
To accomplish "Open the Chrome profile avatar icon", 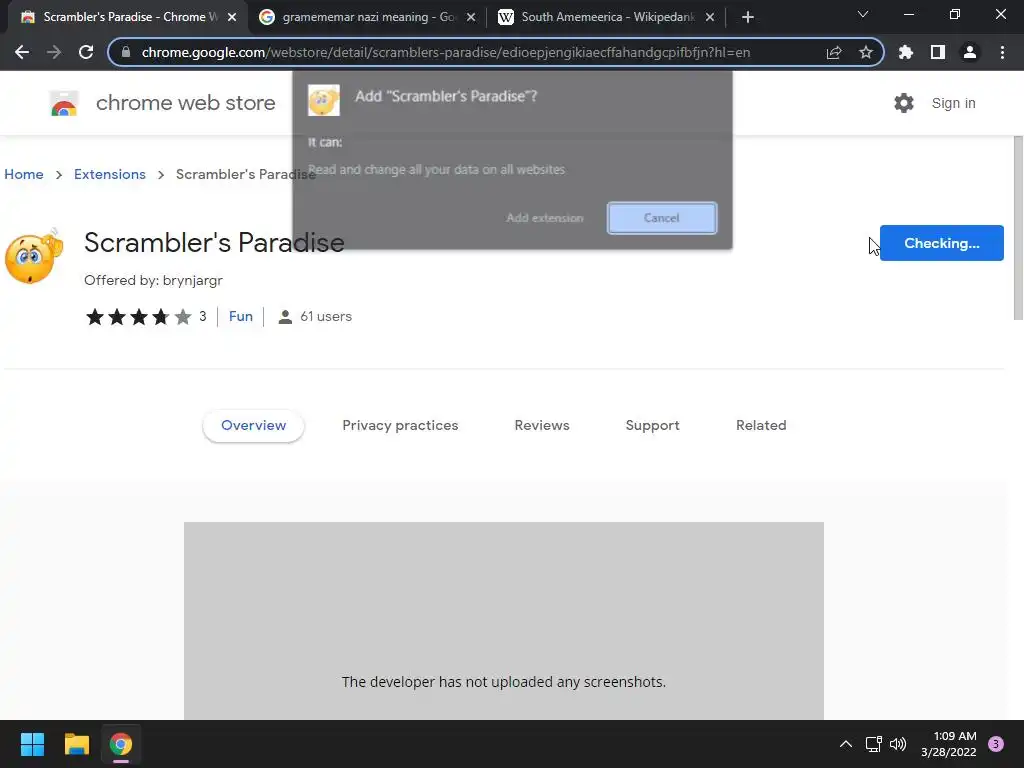I will pos(970,52).
